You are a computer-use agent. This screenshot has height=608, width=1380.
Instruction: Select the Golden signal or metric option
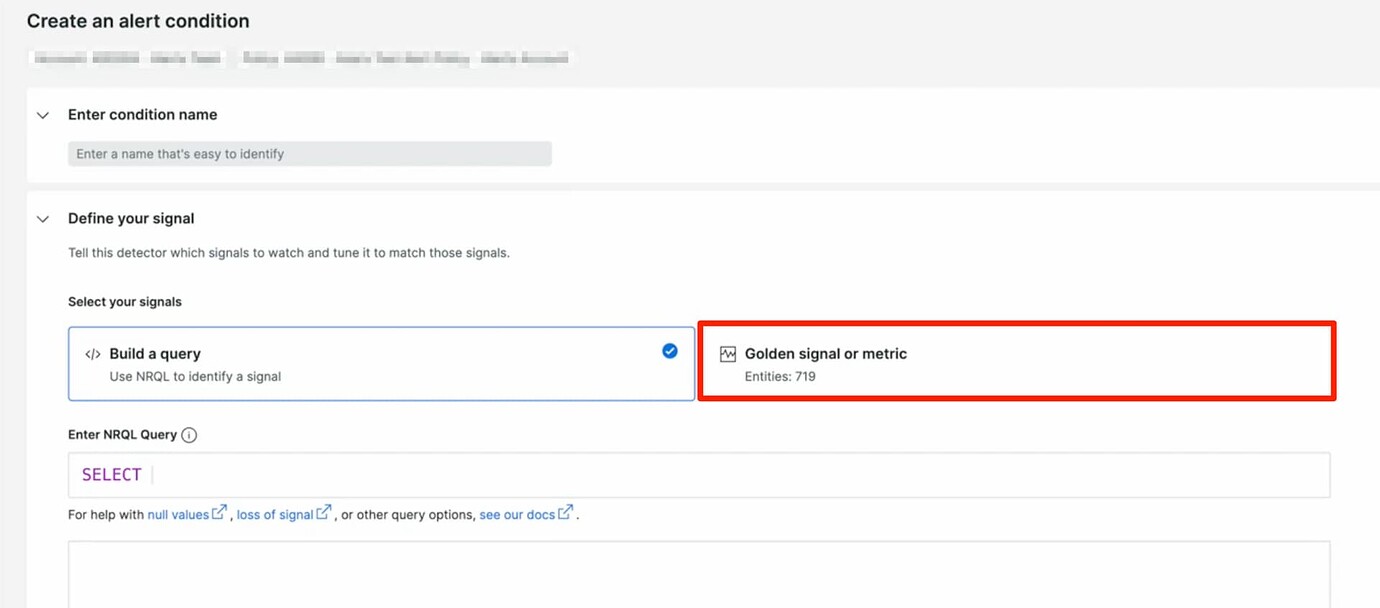coord(1015,362)
